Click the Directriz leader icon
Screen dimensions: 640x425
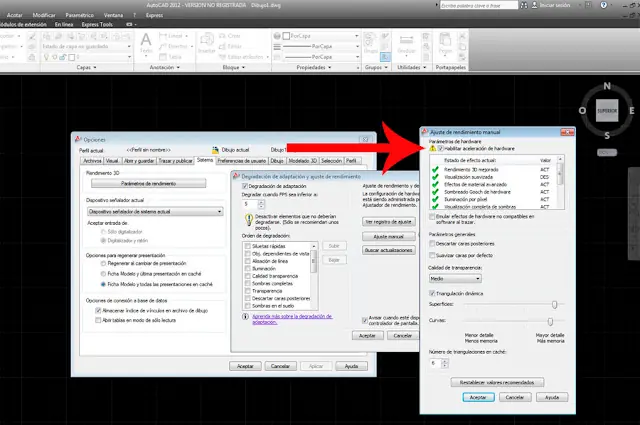(x=163, y=46)
